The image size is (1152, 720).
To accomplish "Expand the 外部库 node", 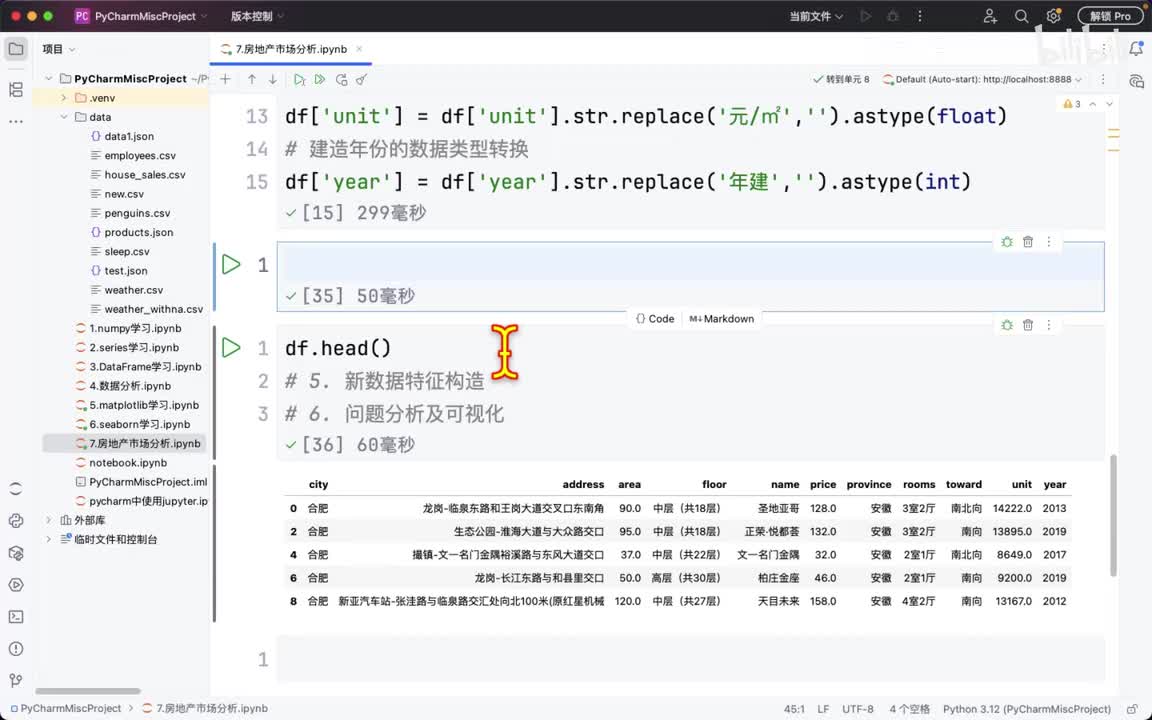I will tap(48, 520).
